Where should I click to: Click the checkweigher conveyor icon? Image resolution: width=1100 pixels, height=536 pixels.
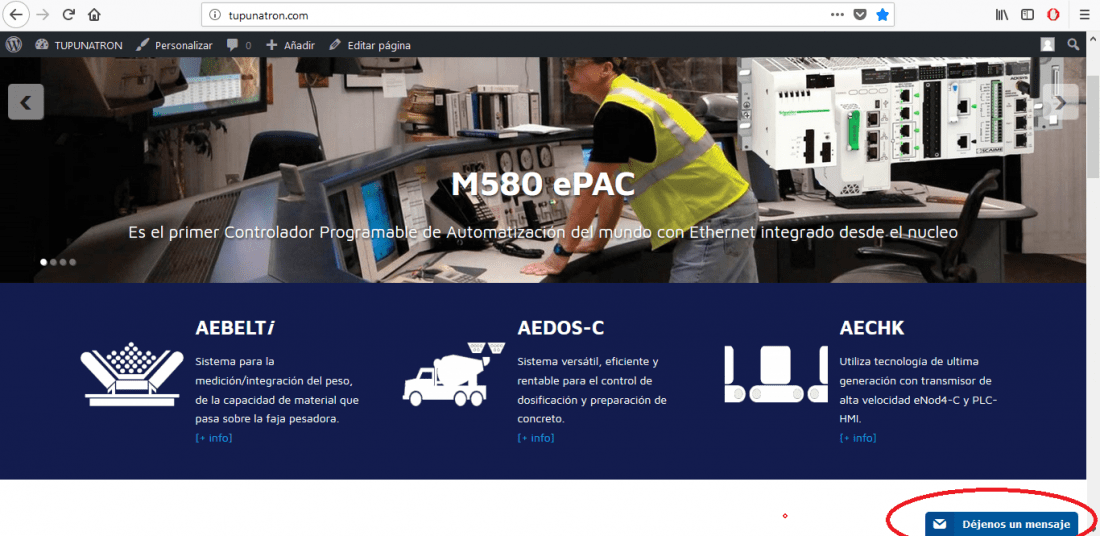(776, 374)
